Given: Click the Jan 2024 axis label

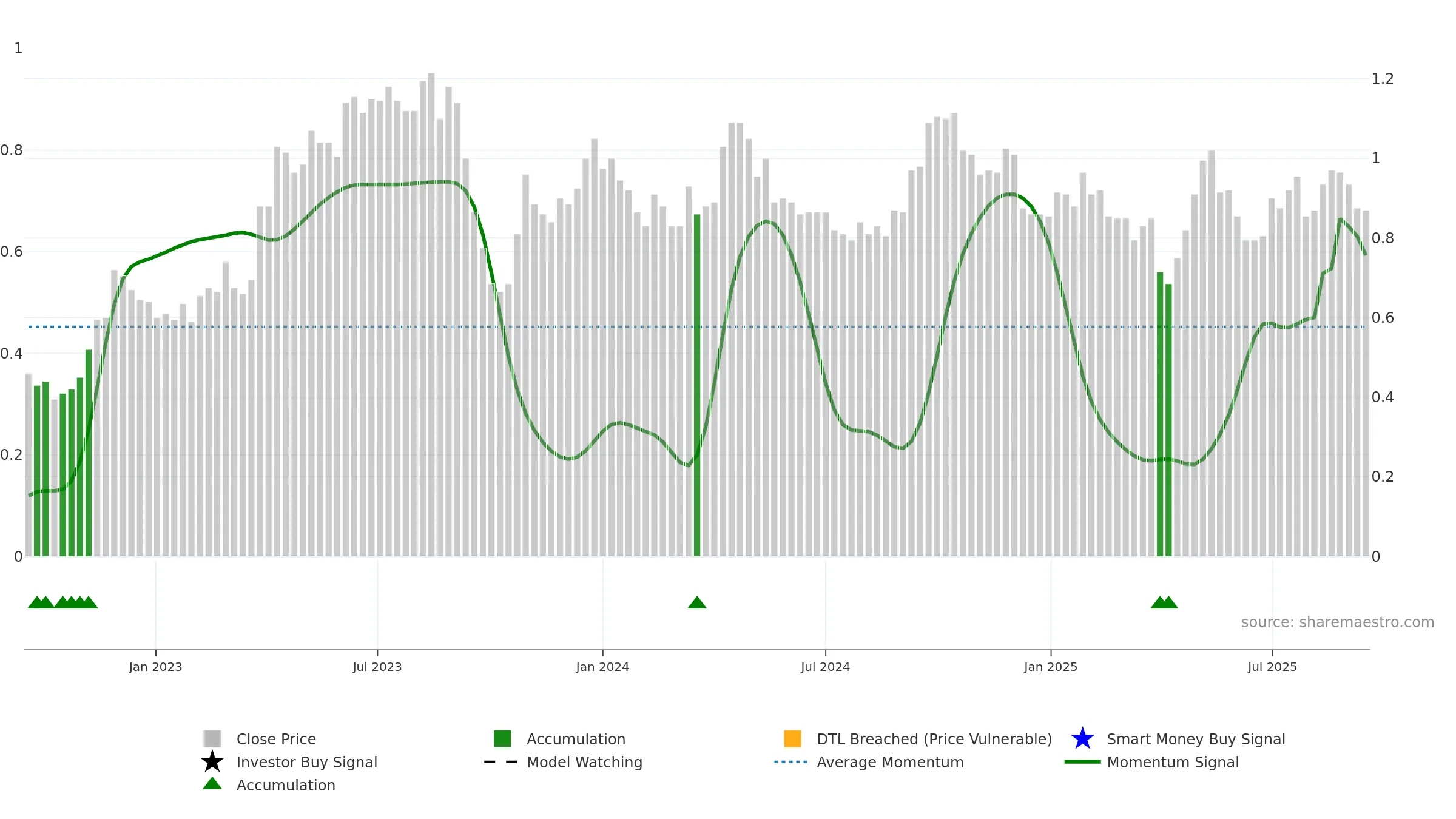Looking at the screenshot, I should (602, 667).
